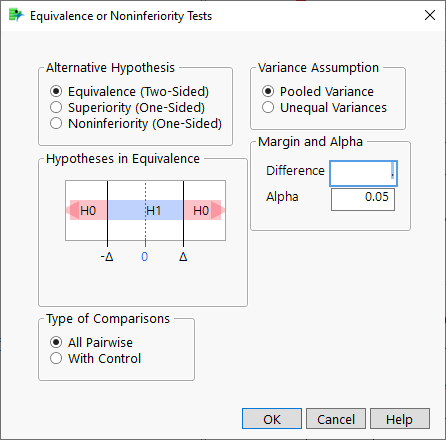Screen dimensions: 446x440
Task: Click the JMP icon in title bar
Action: click(16, 15)
